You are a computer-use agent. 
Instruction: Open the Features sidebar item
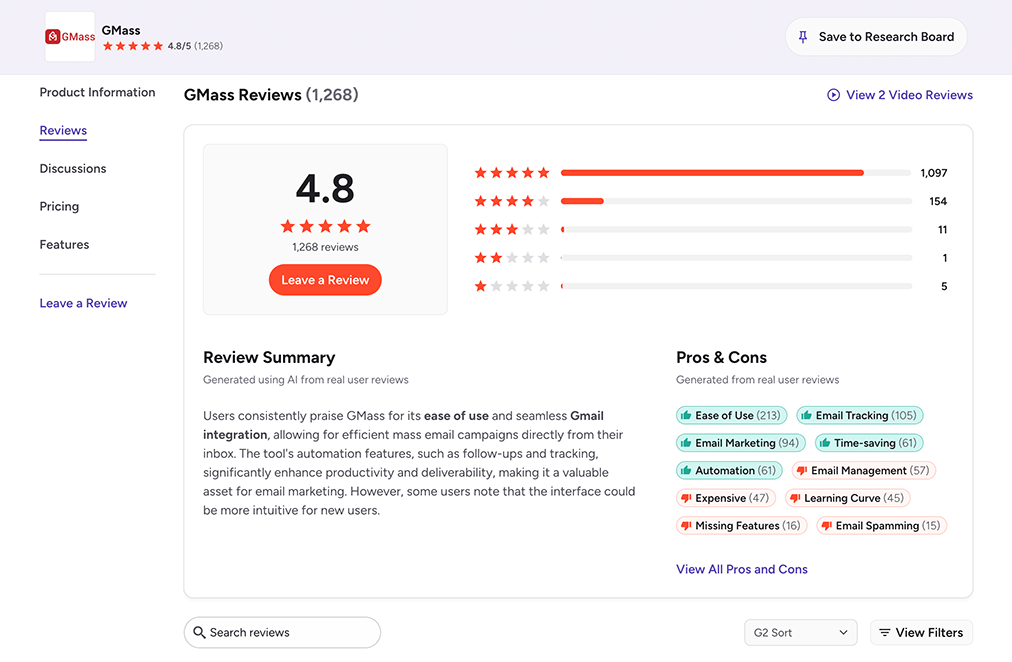[x=65, y=245]
